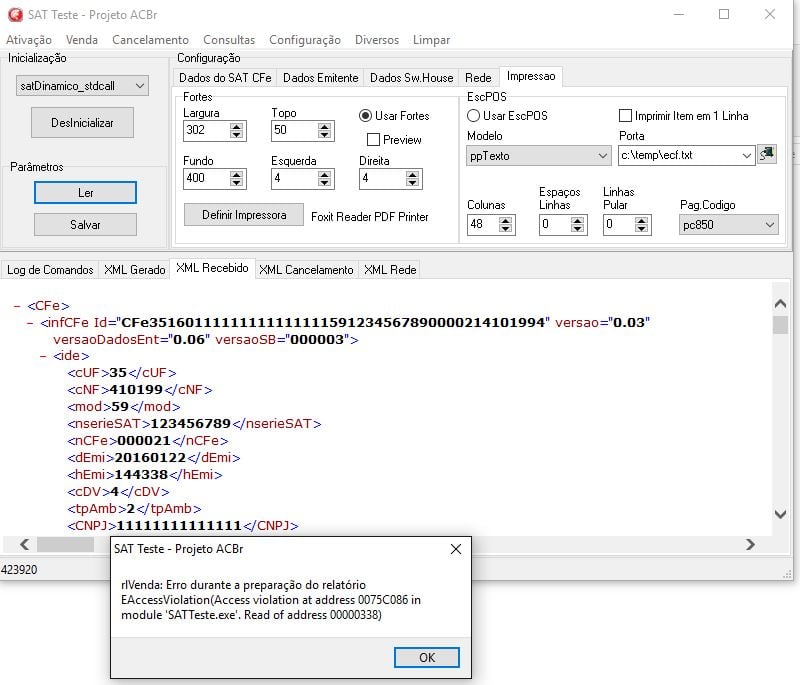Click the XML vertical scrollbar up arrow
Screen dimensions: 800x685
(780, 304)
